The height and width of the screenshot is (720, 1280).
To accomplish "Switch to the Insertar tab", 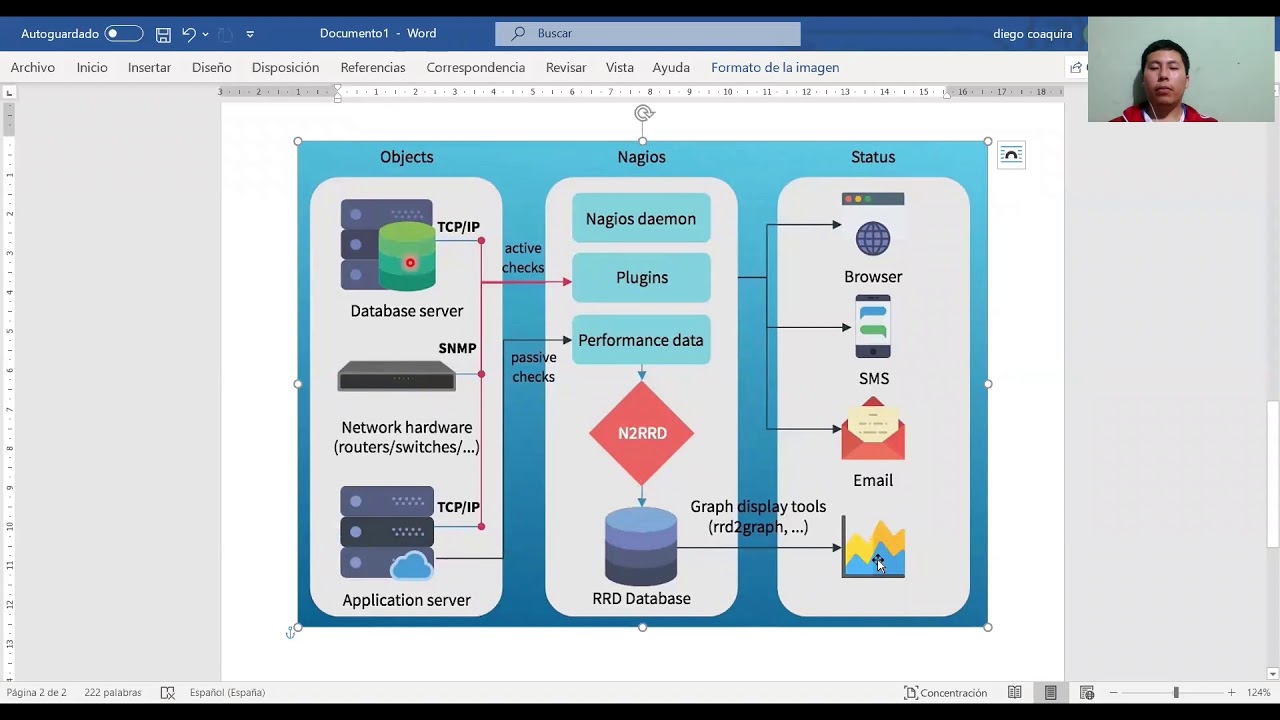I will [x=149, y=67].
